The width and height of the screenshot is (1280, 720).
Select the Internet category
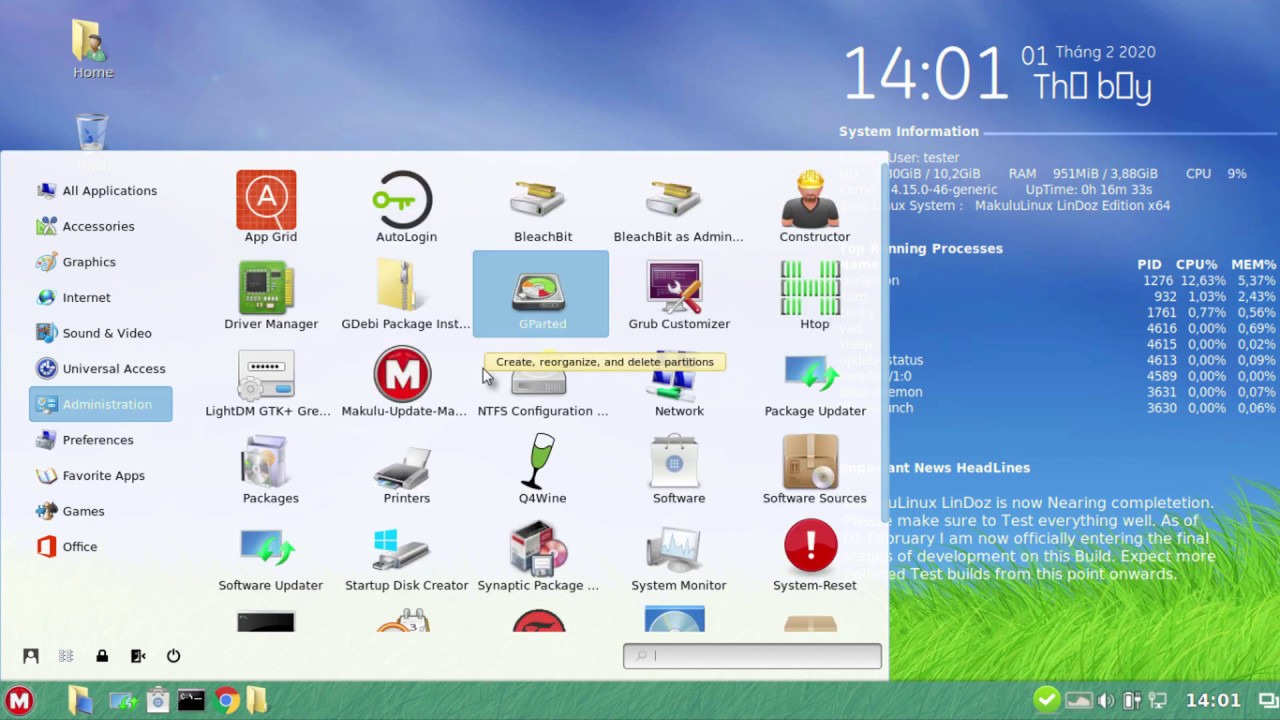(100, 297)
